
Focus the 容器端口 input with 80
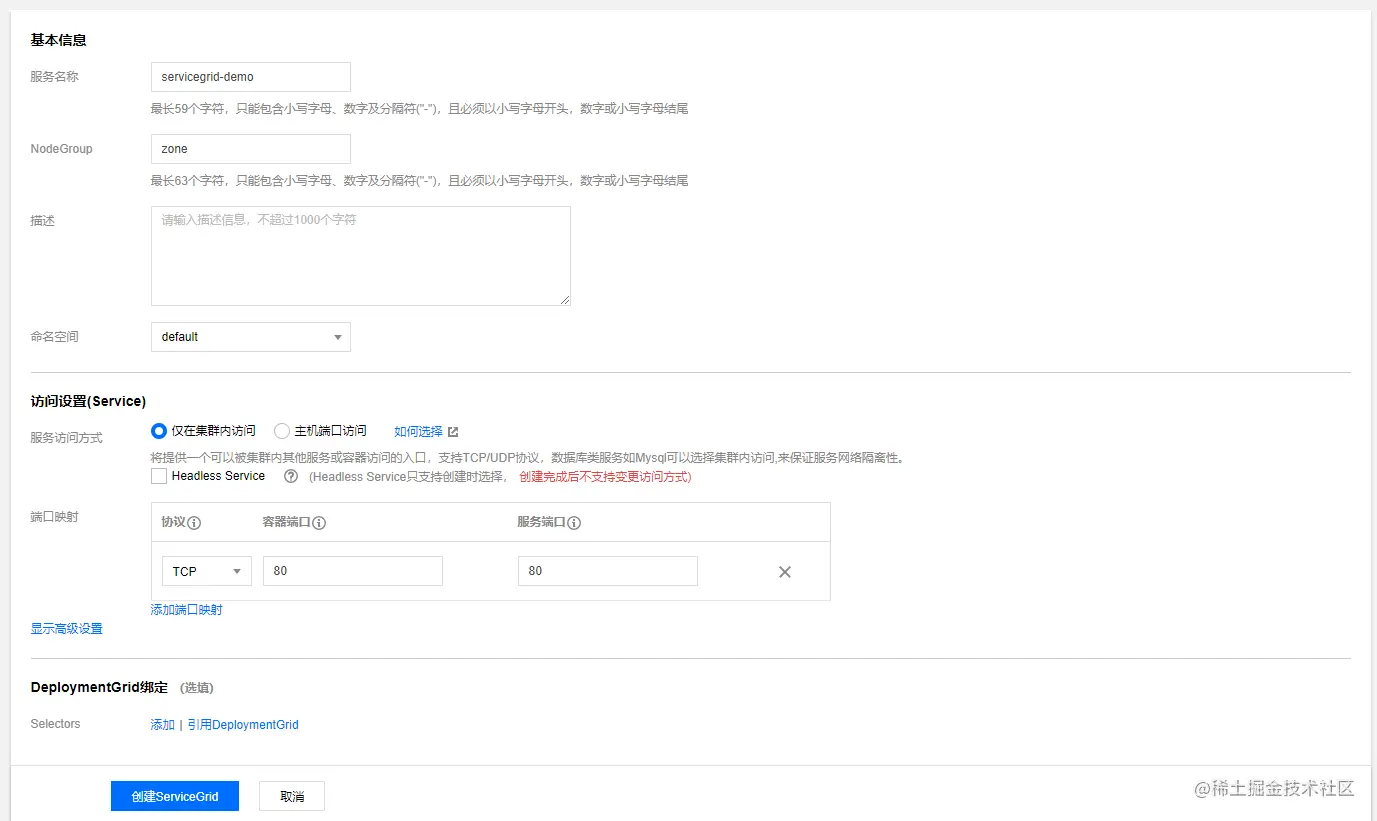point(353,571)
